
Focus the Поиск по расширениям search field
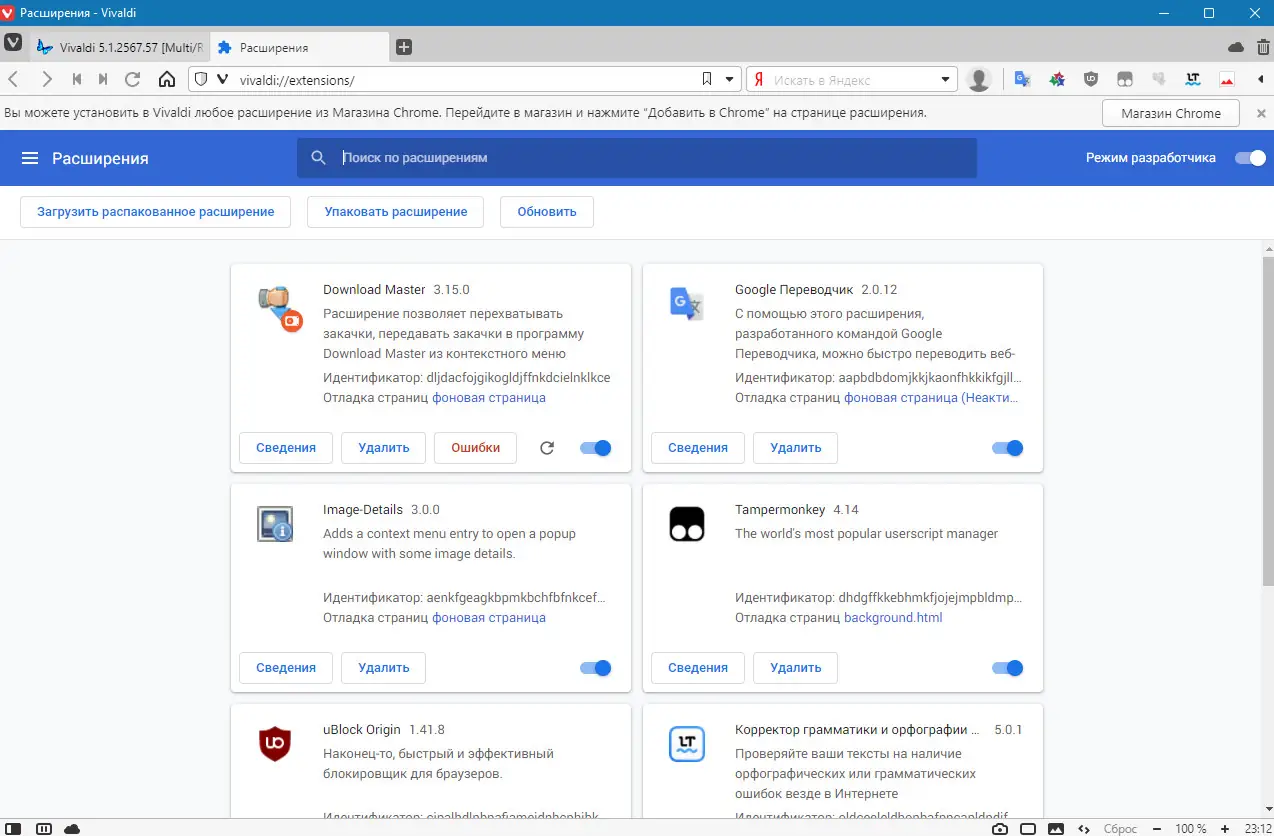(636, 158)
